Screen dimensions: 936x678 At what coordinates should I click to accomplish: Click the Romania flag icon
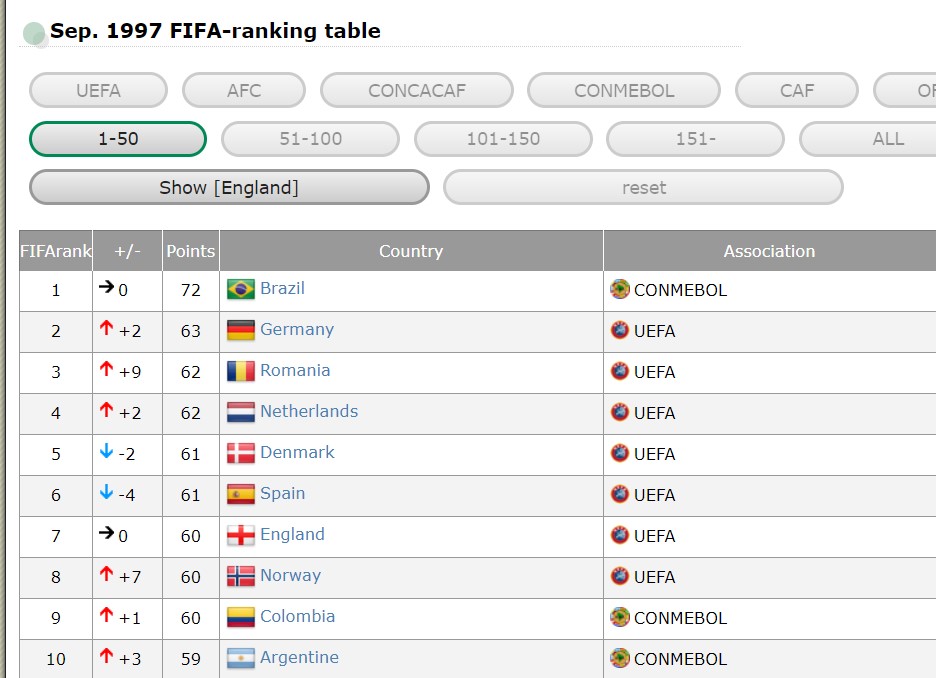(241, 372)
